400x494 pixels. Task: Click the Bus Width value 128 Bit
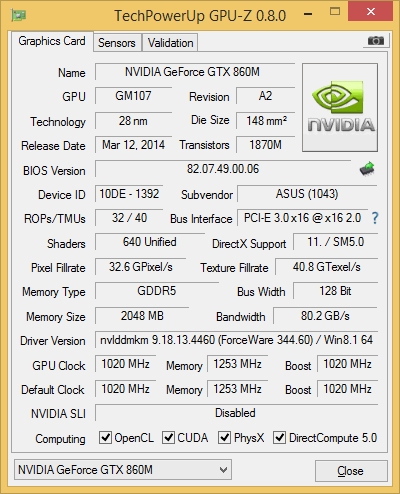coord(335,291)
